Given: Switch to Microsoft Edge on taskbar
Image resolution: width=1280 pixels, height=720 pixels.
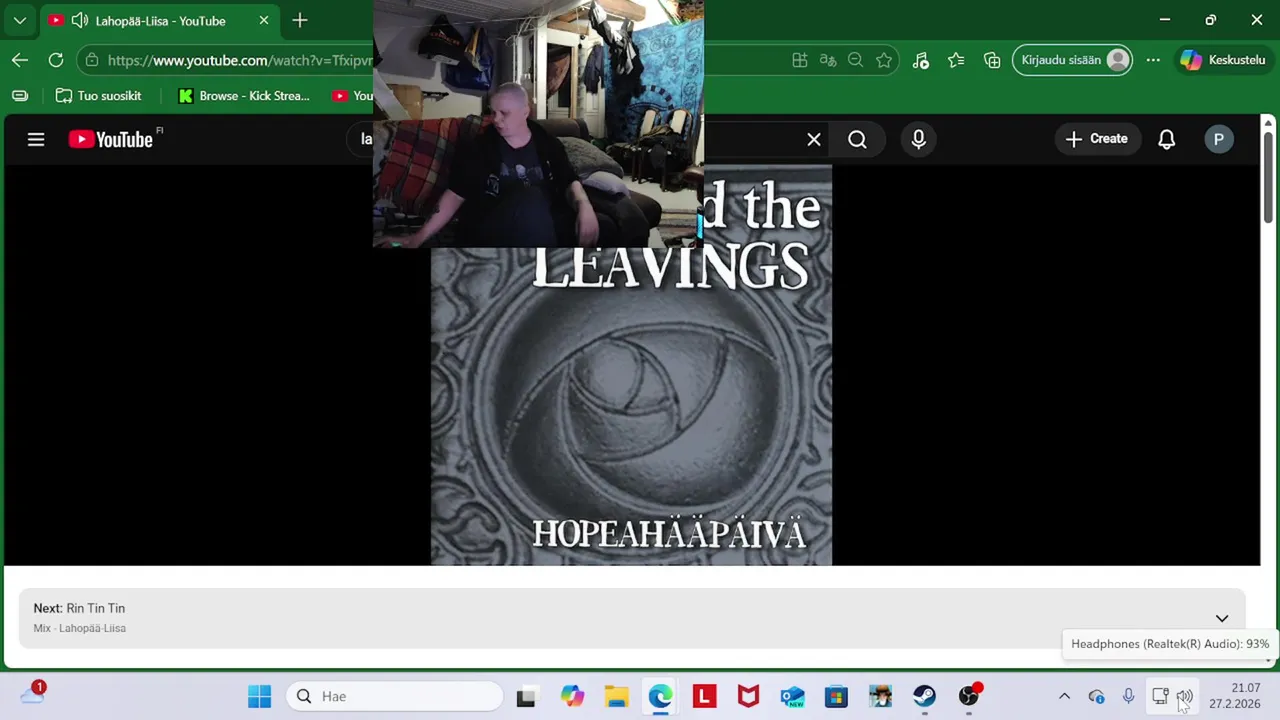Looking at the screenshot, I should tap(660, 696).
